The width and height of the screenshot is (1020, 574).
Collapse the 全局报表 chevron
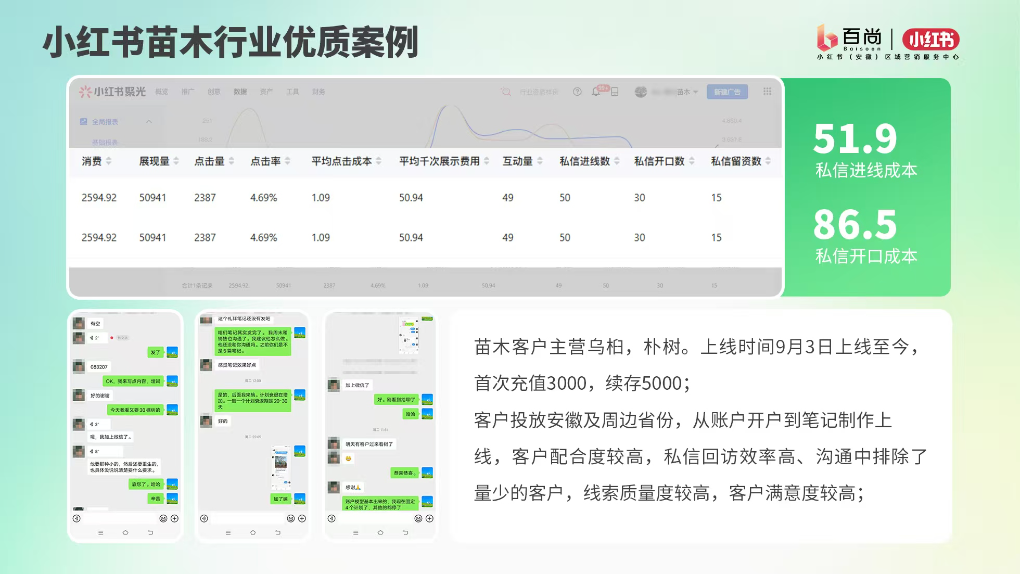coord(149,122)
